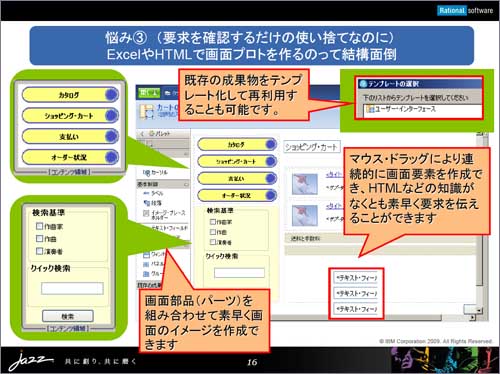Click ショッピング・カート button on editor canvas
Image resolution: width=500 pixels, height=374 pixels.
tap(237, 161)
